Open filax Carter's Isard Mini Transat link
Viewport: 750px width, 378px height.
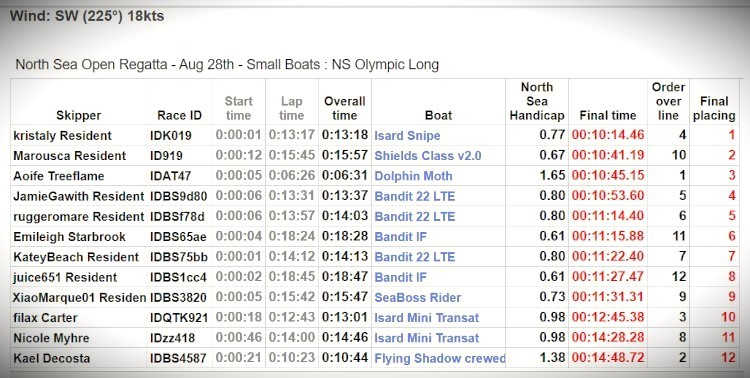(427, 318)
